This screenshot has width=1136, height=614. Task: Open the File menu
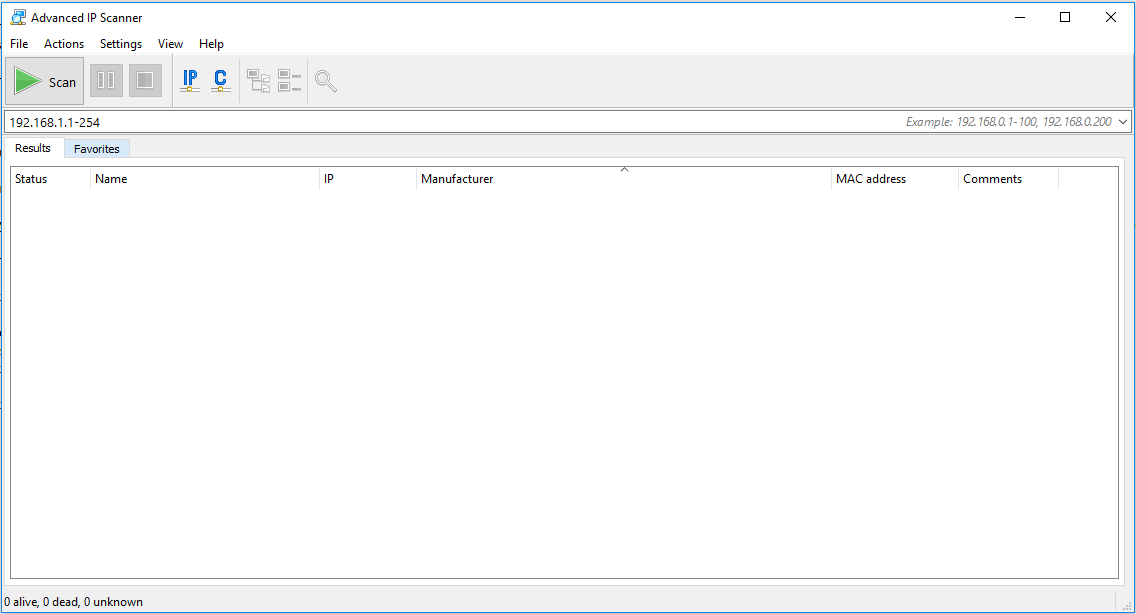coord(19,43)
